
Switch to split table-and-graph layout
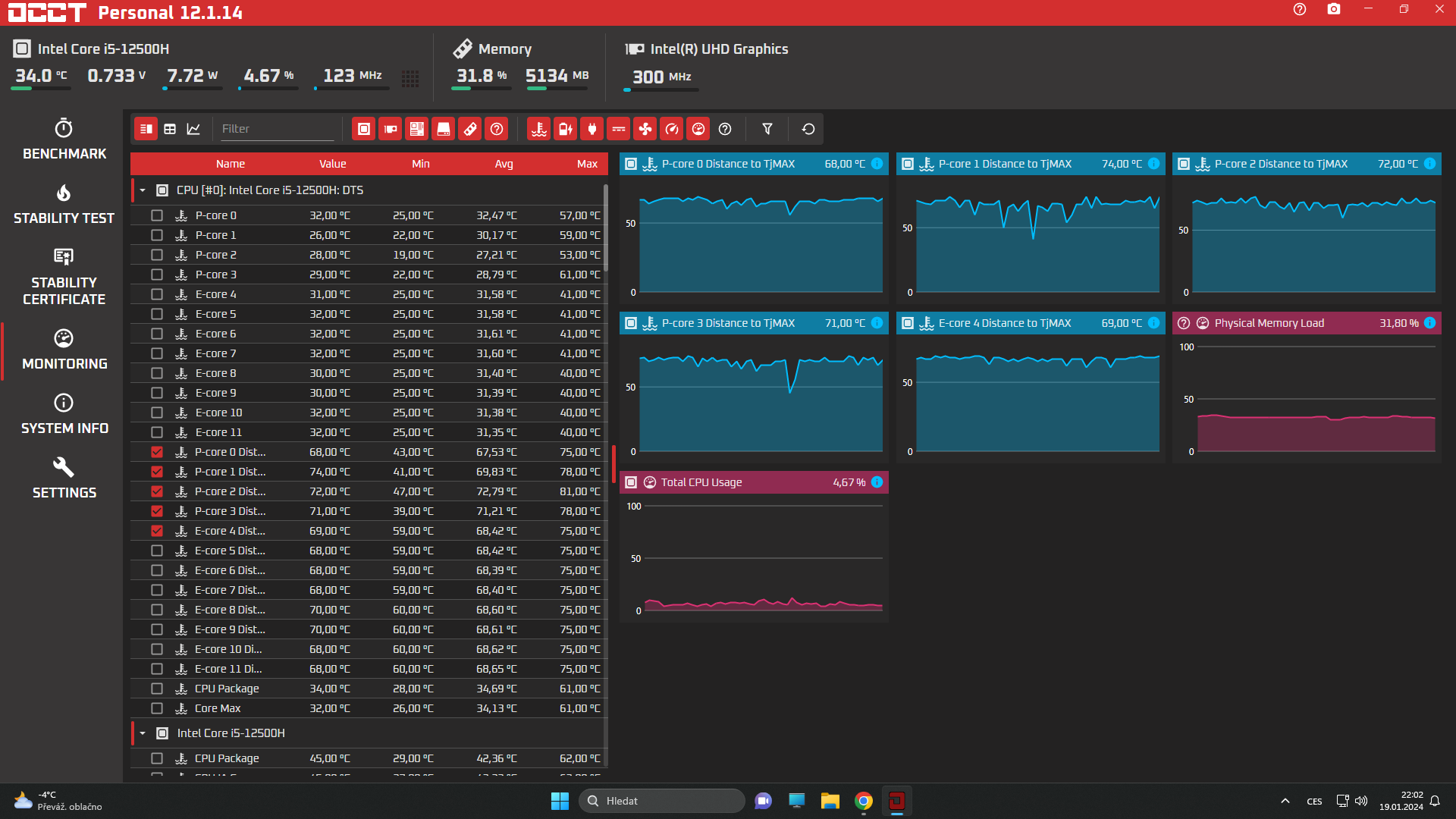[x=146, y=129]
